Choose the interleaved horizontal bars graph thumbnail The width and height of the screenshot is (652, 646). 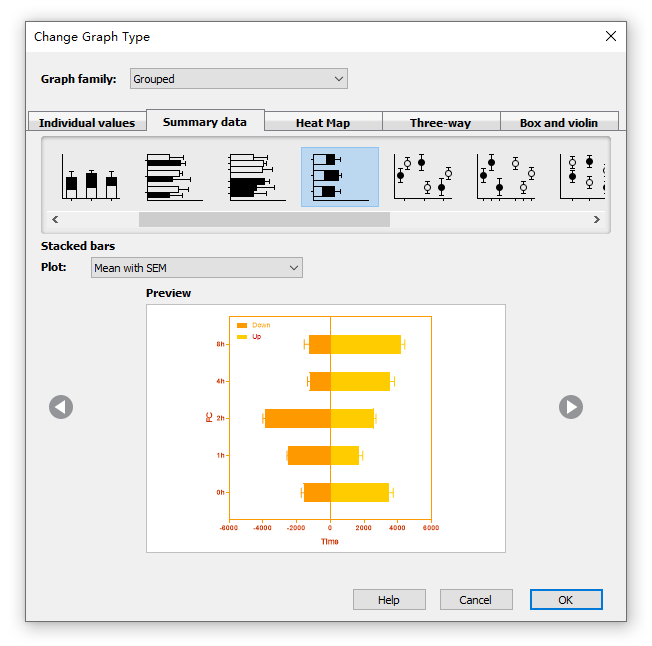[x=174, y=177]
